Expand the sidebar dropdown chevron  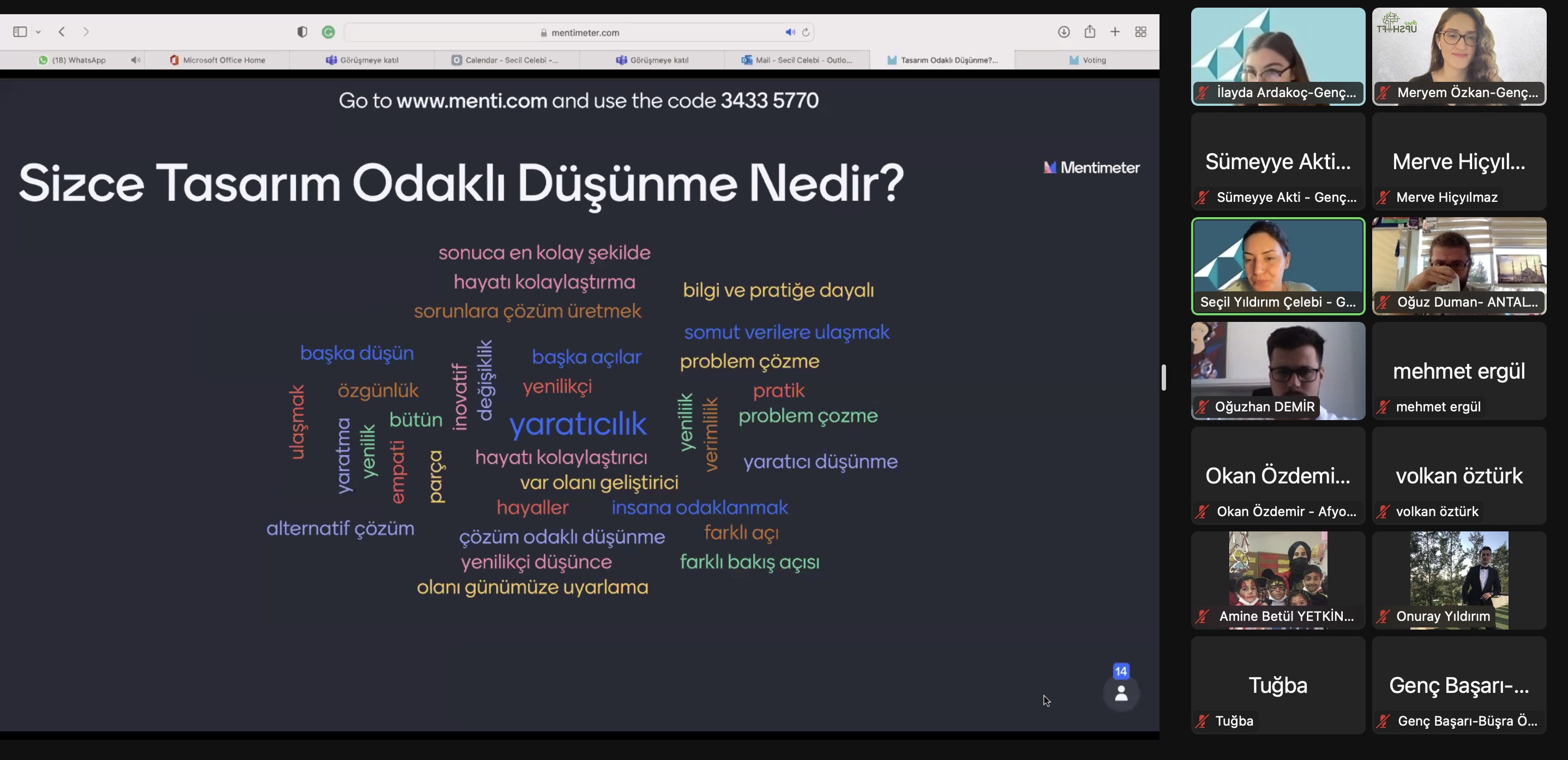[38, 32]
